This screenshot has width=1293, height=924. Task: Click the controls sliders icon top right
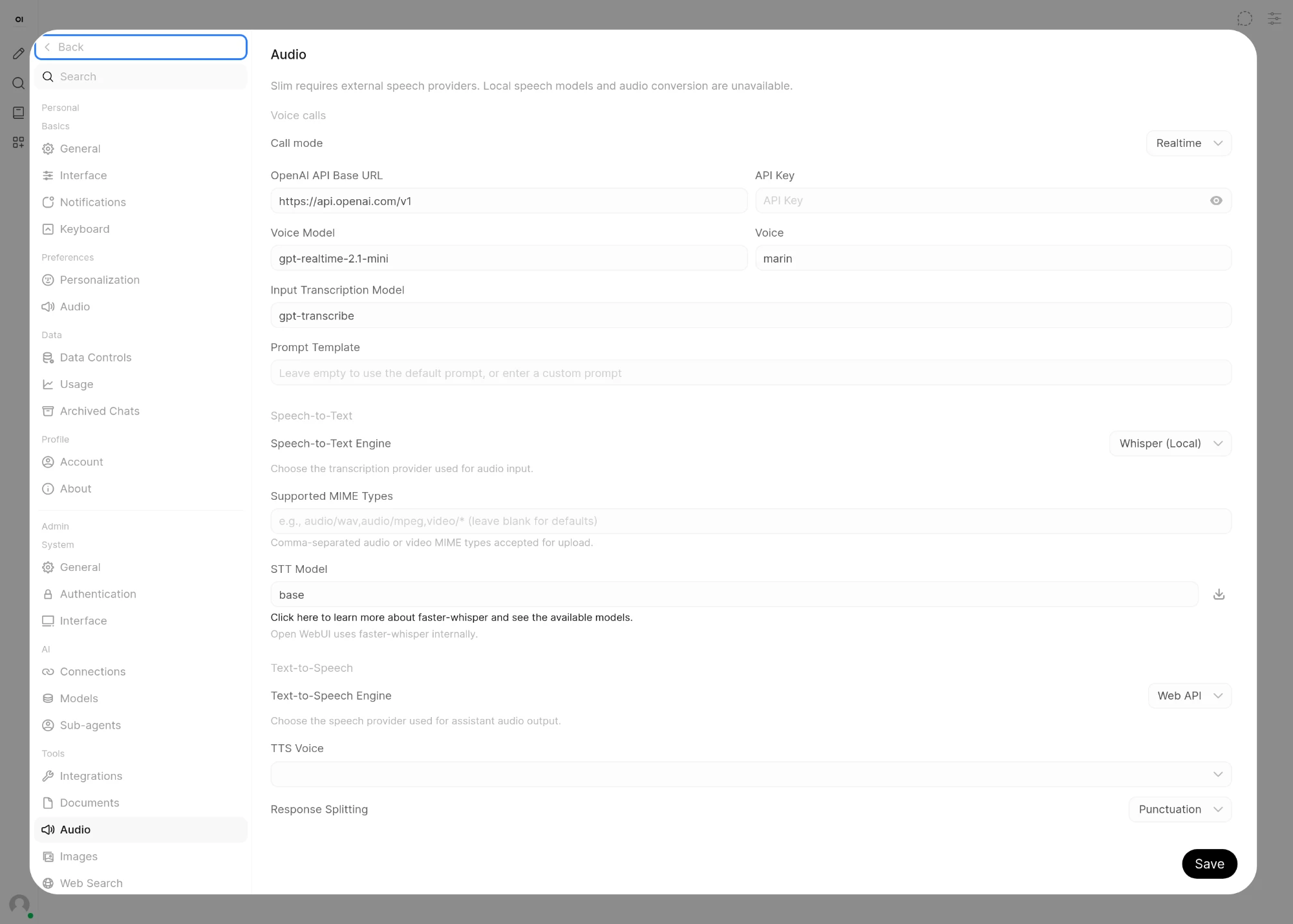point(1274,18)
